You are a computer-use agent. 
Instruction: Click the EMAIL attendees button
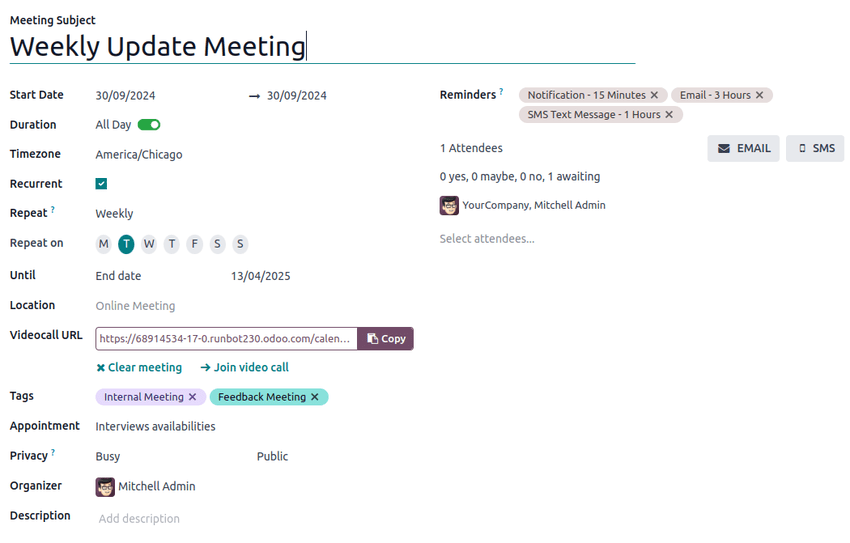743,148
